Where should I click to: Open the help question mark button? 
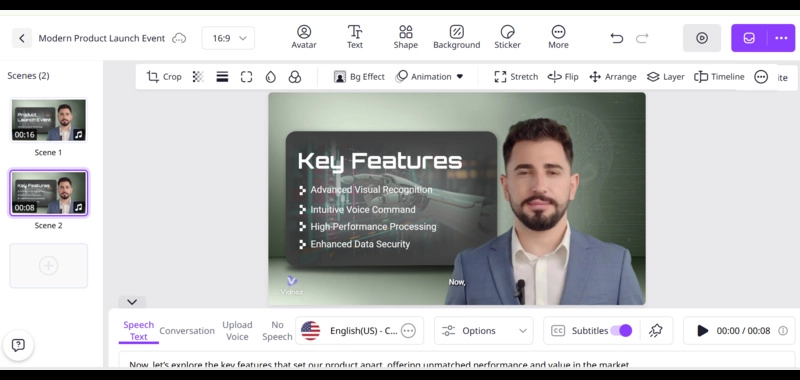[x=18, y=345]
